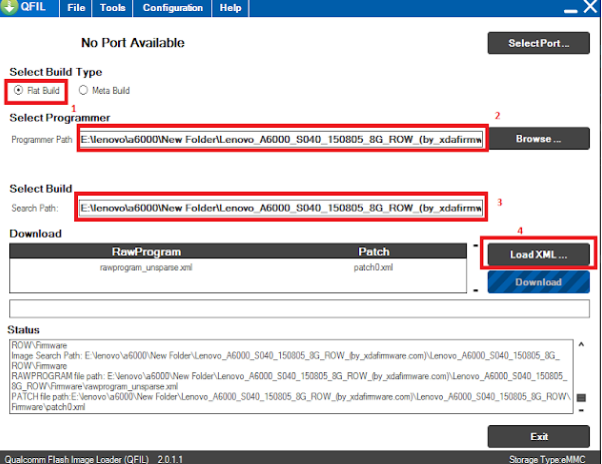
Task: Open the Configuration menu
Action: tap(172, 8)
